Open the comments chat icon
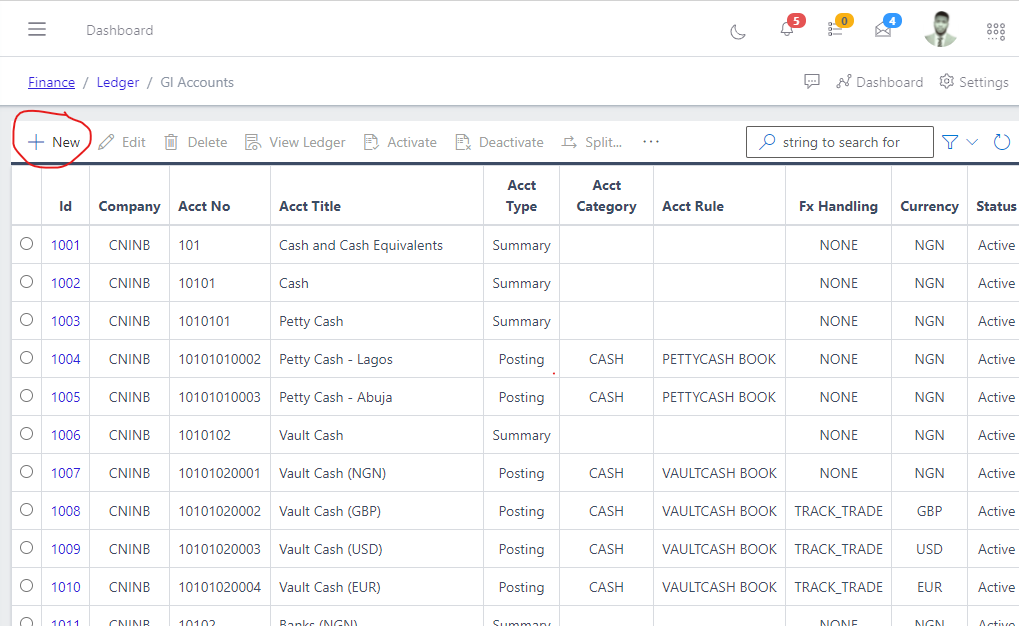1019x626 pixels. [x=812, y=82]
